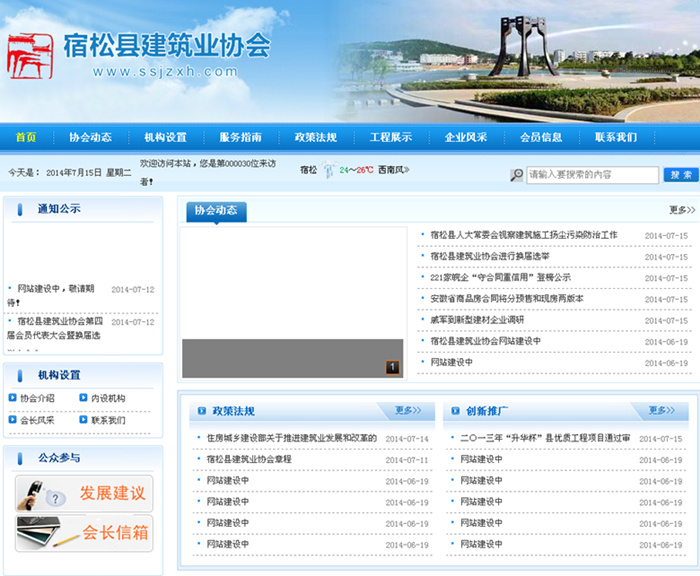700x576 pixels.
Task: Open the 会长信箱 books banner
Action: (84, 533)
